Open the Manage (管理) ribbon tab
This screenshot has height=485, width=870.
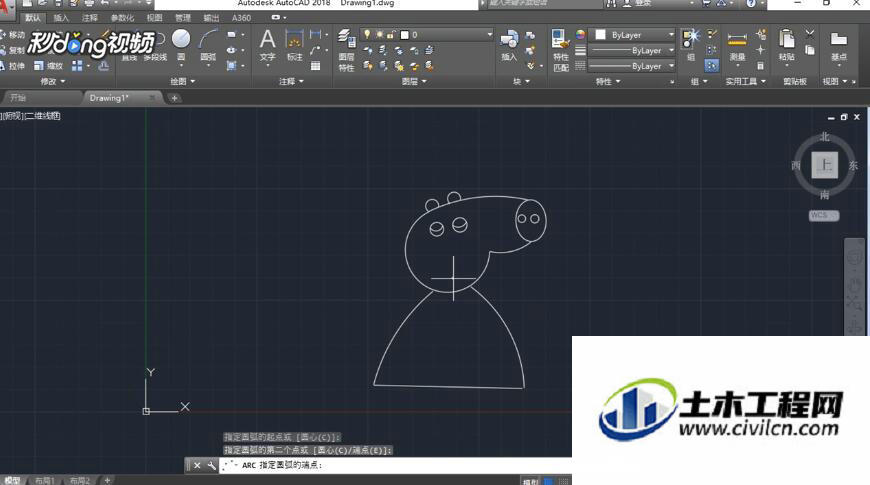coord(183,18)
